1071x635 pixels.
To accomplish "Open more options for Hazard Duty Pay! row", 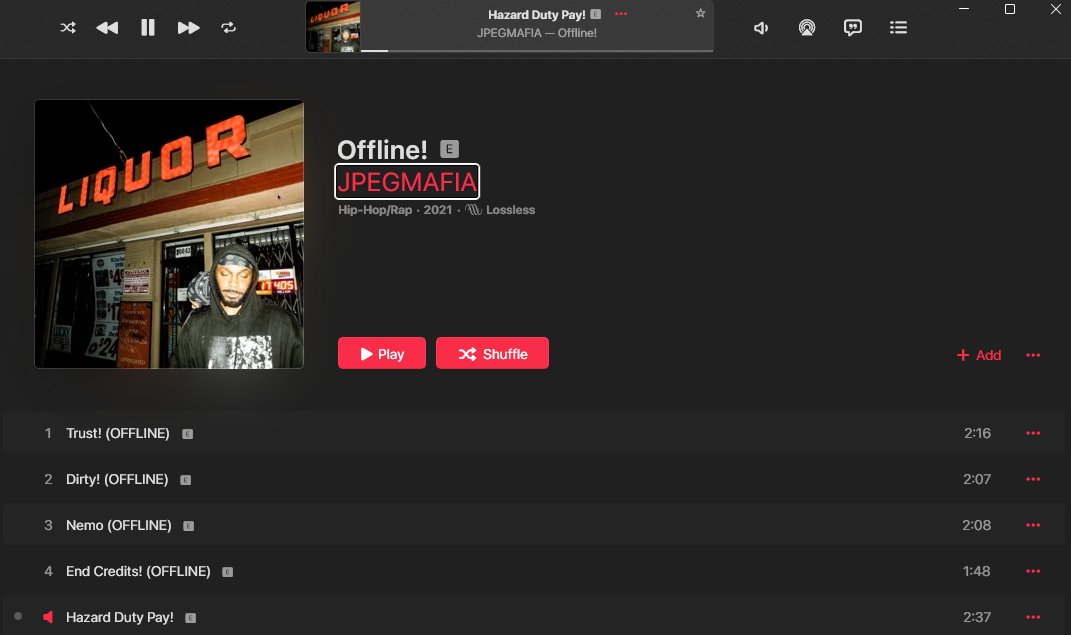I will (1033, 617).
